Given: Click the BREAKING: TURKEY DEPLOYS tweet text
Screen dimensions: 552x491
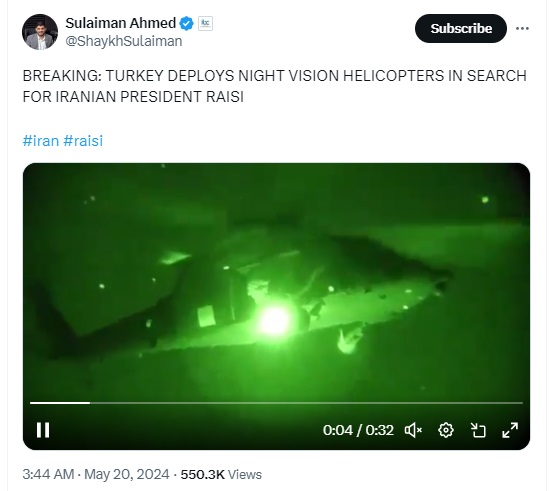Looking at the screenshot, I should (x=275, y=86).
